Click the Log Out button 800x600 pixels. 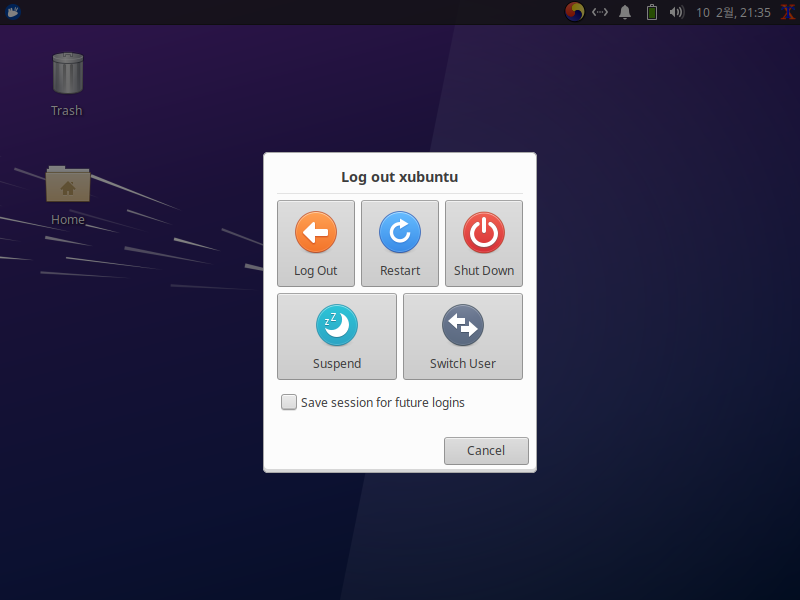[316, 243]
